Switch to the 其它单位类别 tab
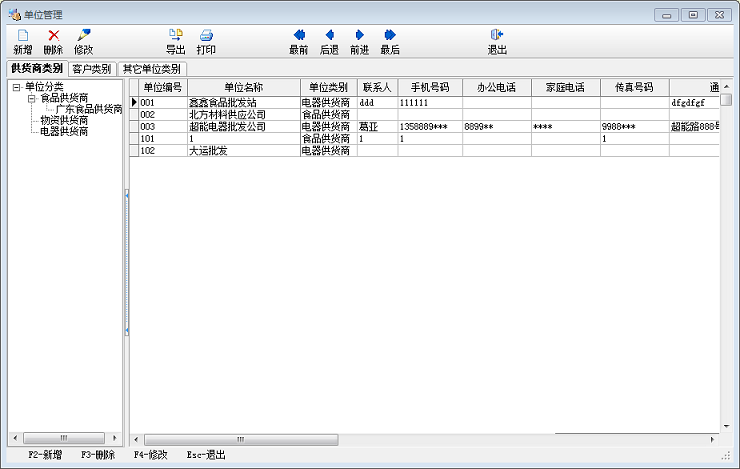The image size is (740, 469). [x=152, y=69]
